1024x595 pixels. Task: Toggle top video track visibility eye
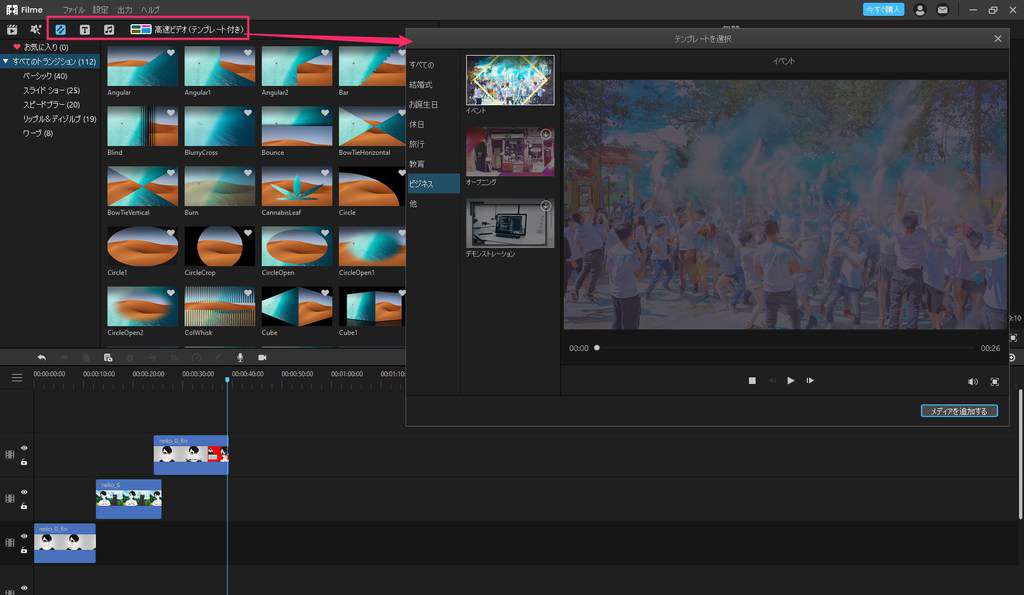(x=24, y=448)
